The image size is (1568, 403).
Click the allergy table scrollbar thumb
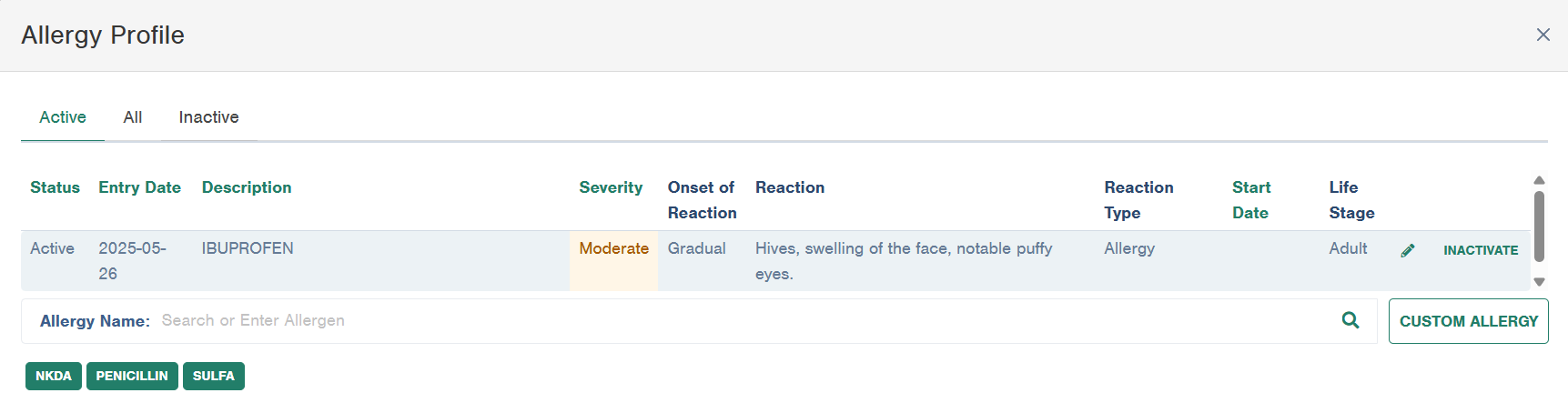(1539, 226)
